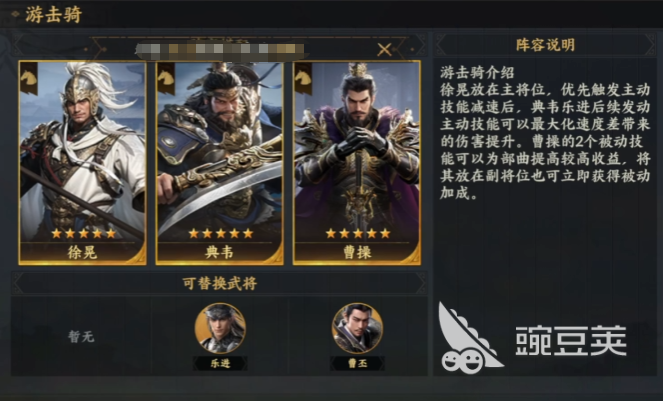
Task: Click the cavalry horse icon on 徐晃 card
Action: [29, 79]
